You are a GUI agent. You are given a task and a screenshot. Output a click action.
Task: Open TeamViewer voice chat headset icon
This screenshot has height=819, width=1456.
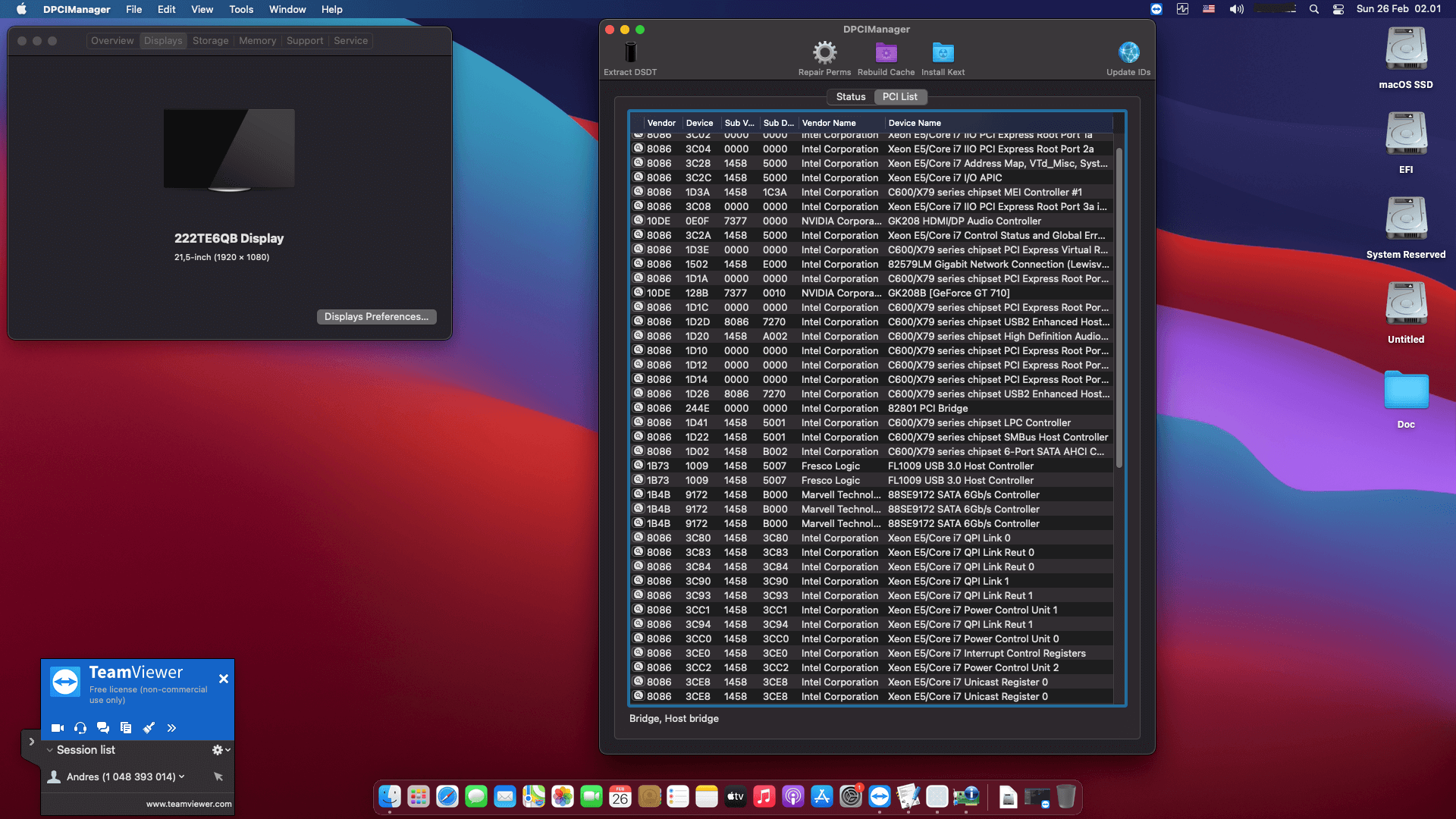80,728
